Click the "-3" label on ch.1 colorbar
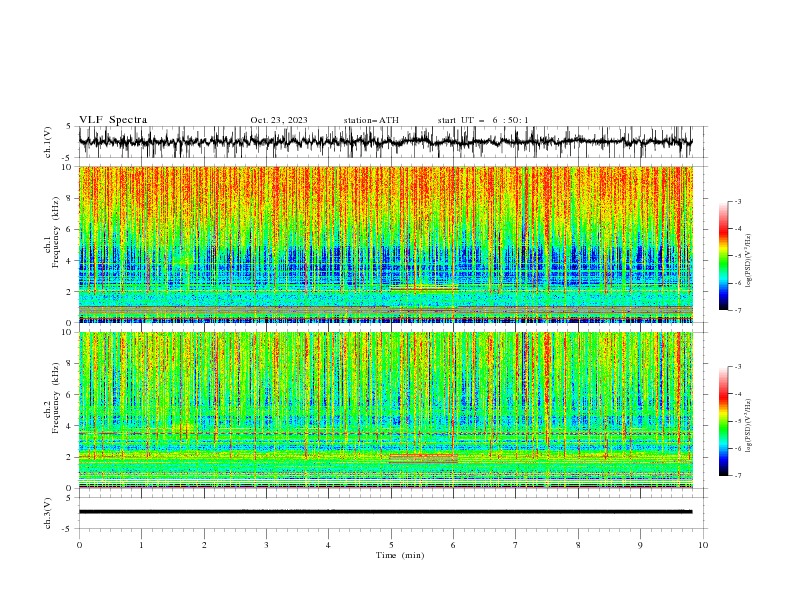The image size is (792, 612). [738, 201]
